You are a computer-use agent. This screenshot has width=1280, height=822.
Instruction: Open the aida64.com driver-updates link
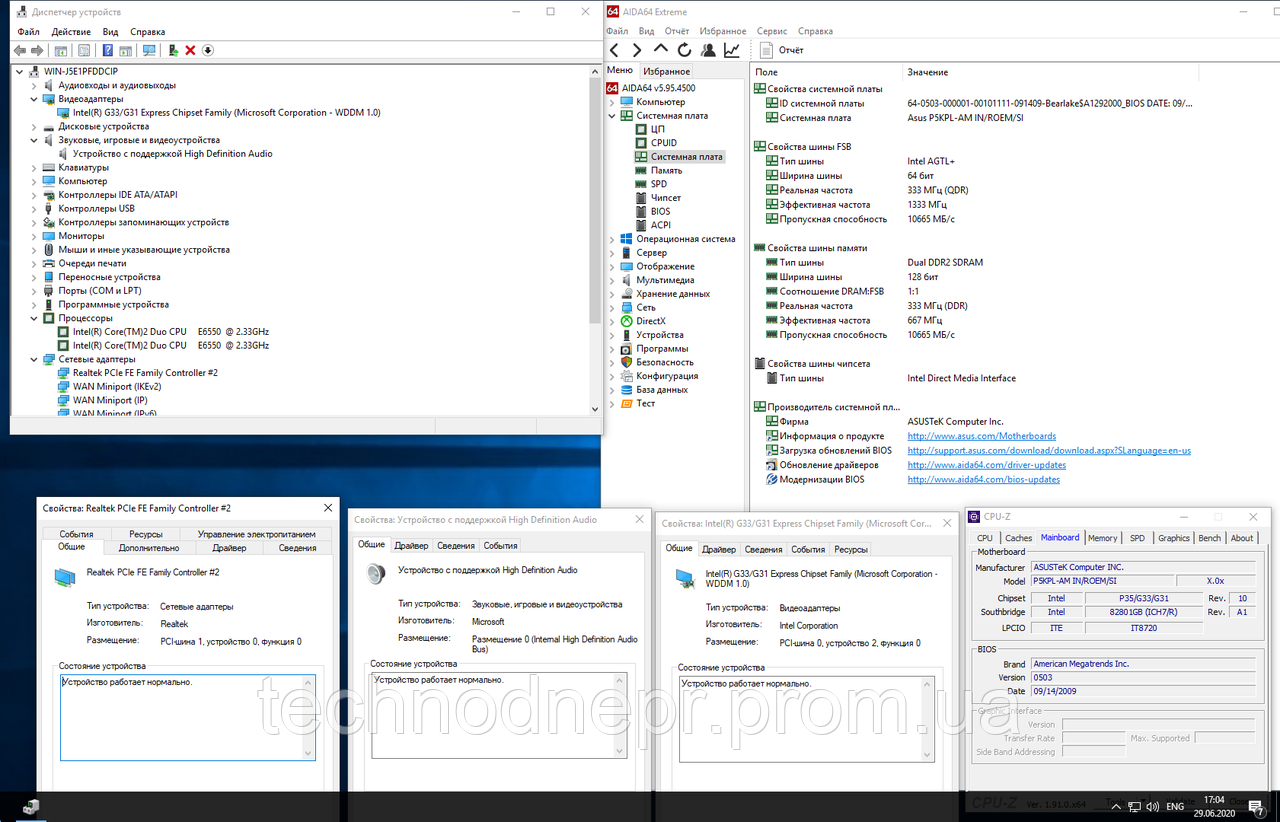point(987,465)
